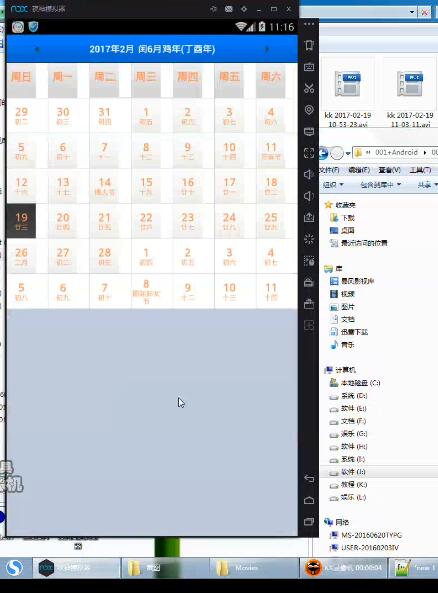Select 视频 library
Screen dimensions: 438x593
click(x=343, y=294)
